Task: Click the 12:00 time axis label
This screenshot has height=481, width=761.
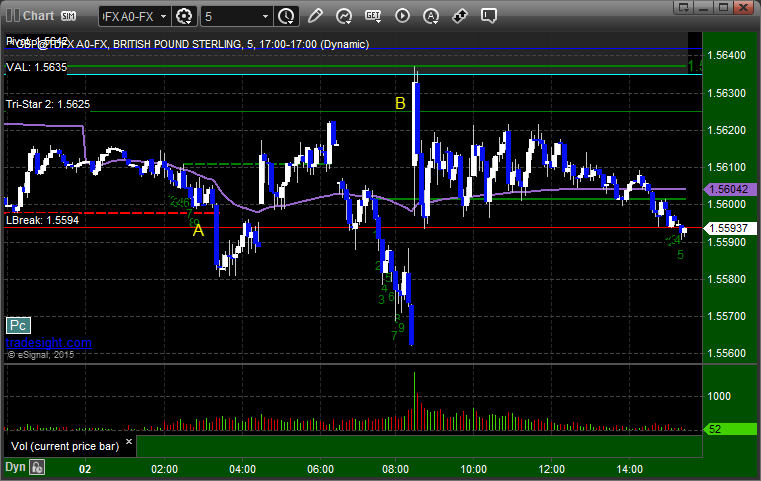Action: pos(551,469)
